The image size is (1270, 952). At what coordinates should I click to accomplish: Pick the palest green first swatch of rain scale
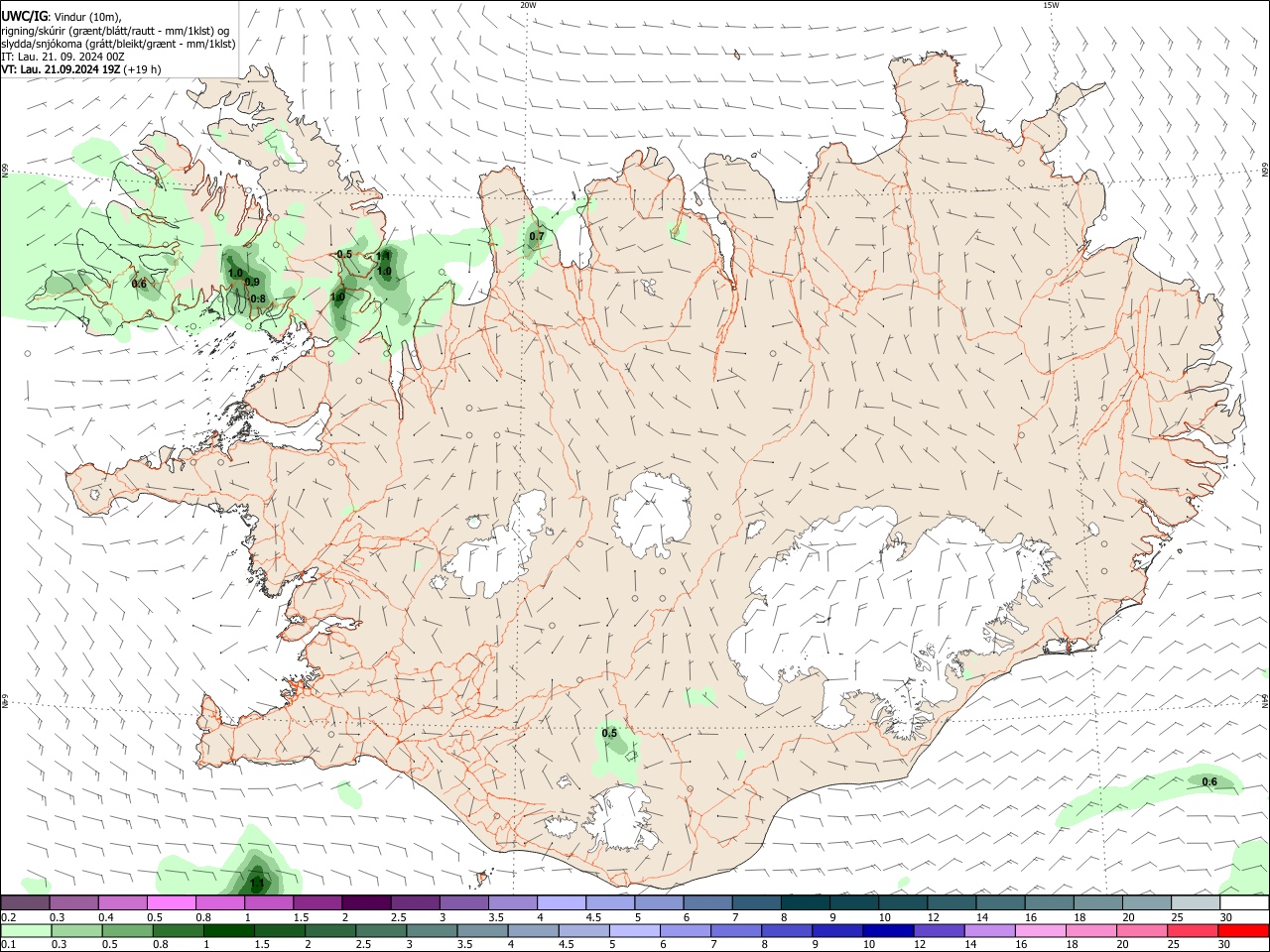[x=27, y=930]
